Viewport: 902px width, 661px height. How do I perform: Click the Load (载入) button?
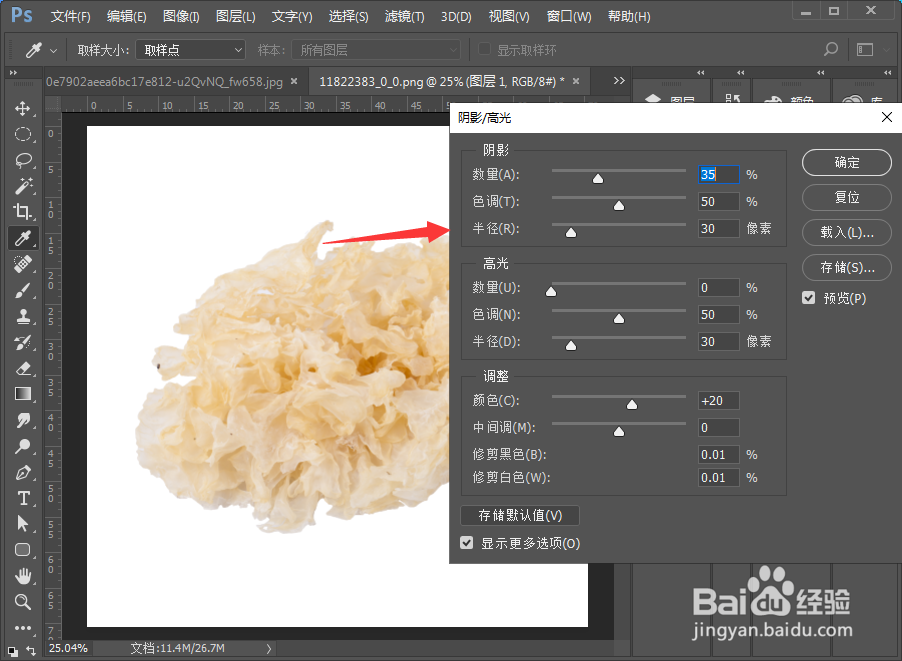click(x=847, y=232)
